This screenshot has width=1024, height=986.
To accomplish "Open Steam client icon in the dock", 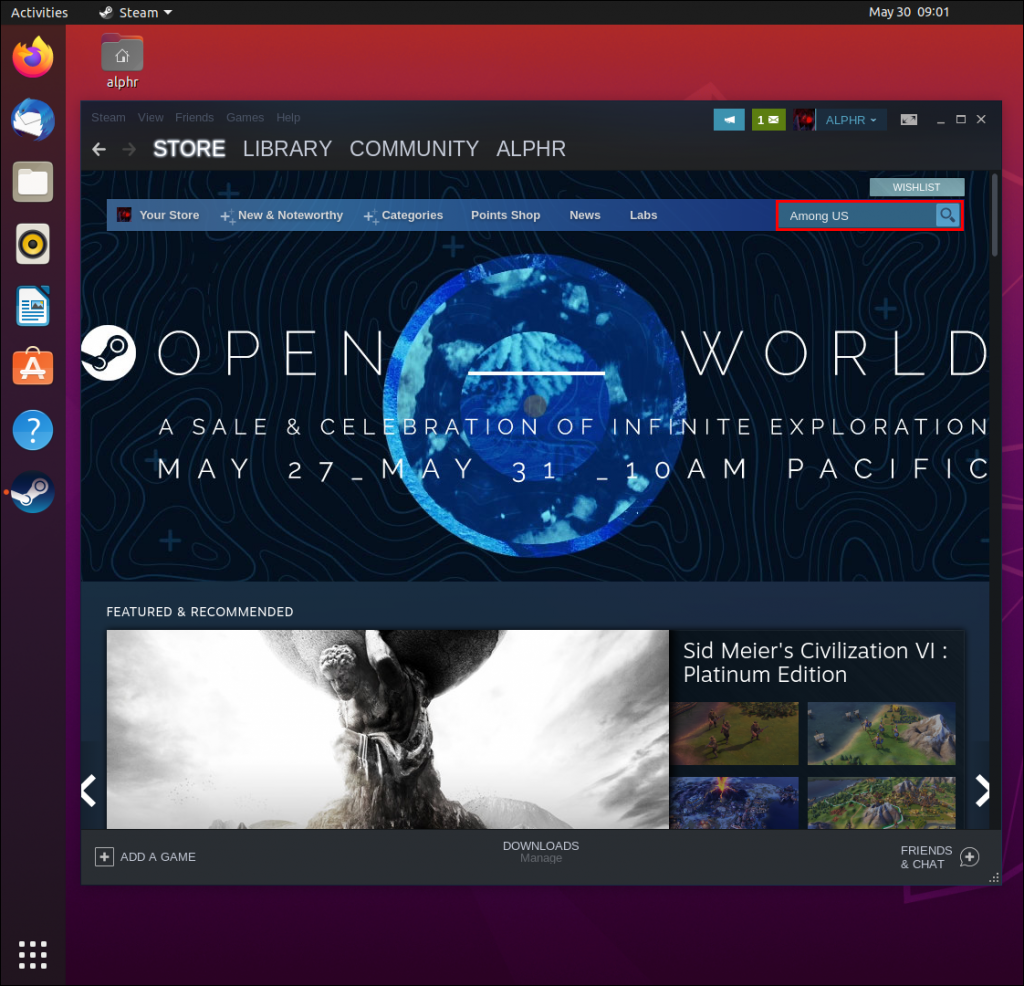I will pyautogui.click(x=31, y=492).
